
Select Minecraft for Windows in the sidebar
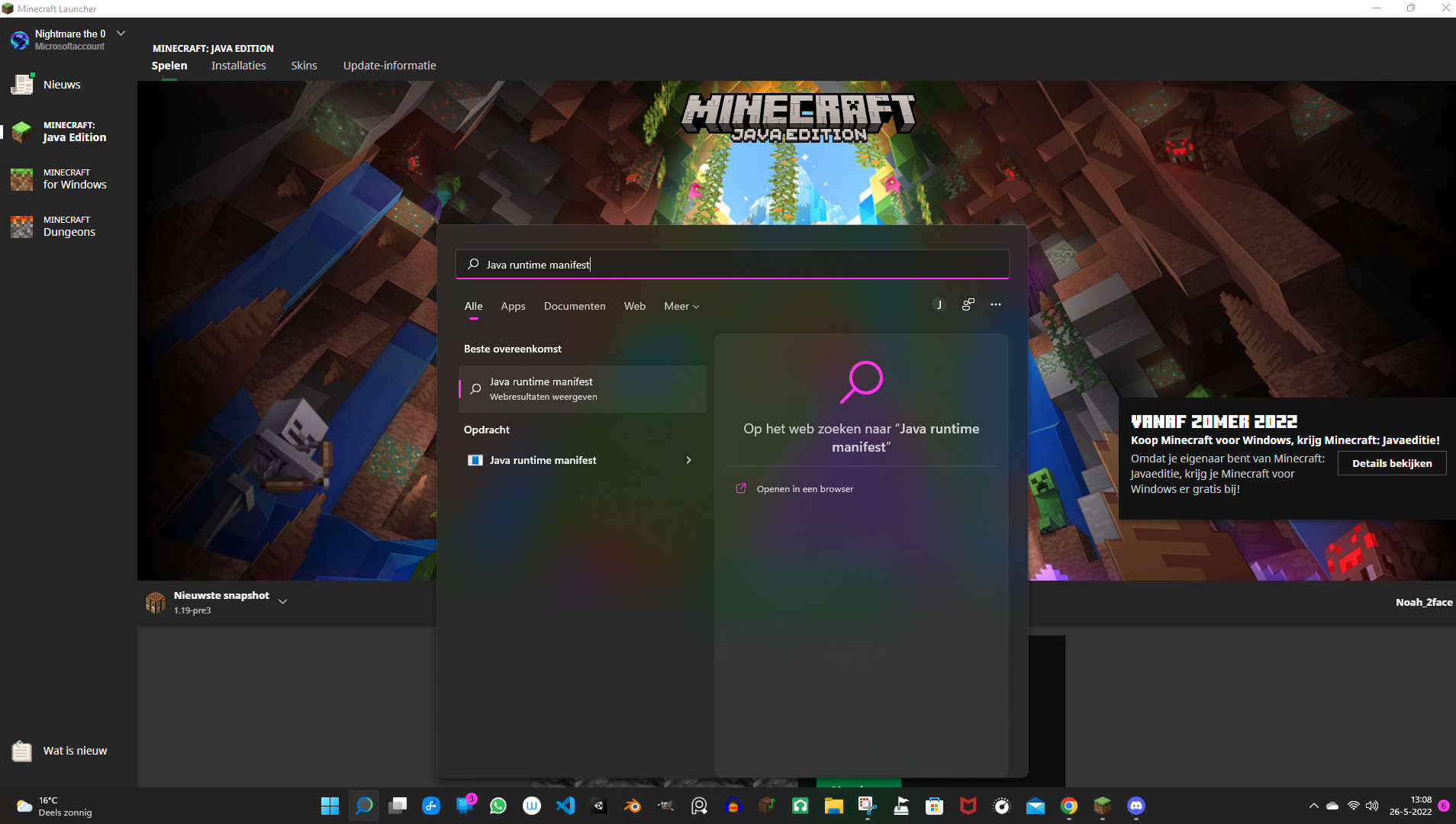tap(60, 179)
